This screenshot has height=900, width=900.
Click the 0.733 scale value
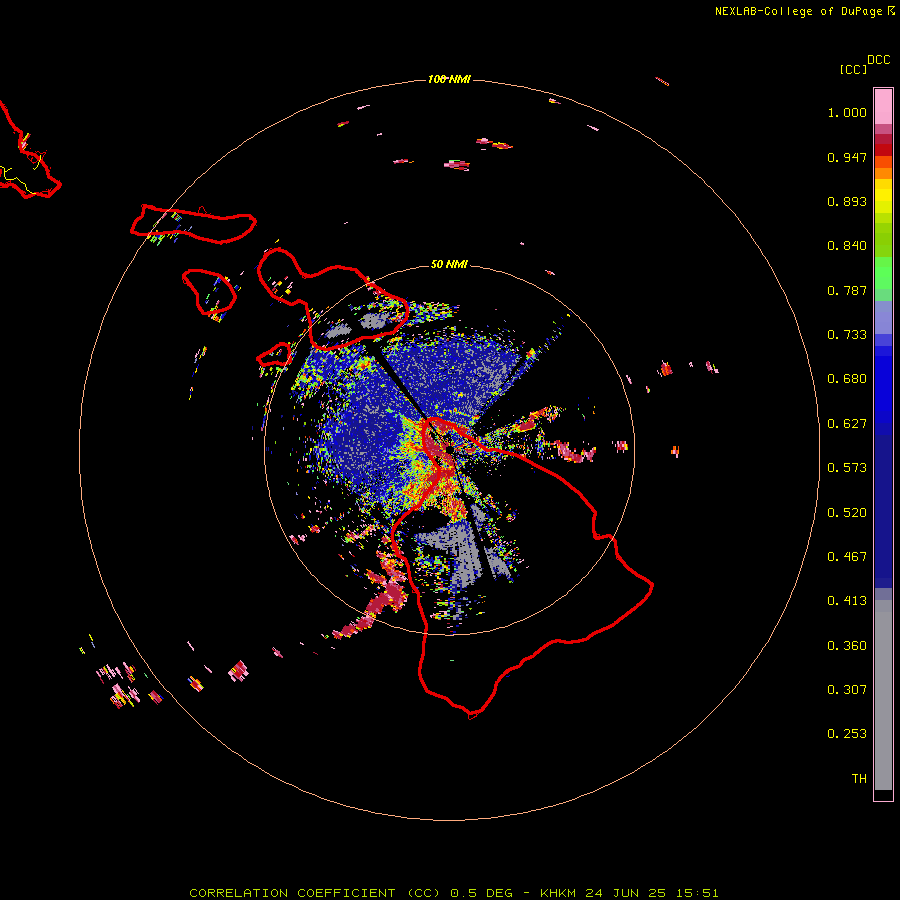847,335
